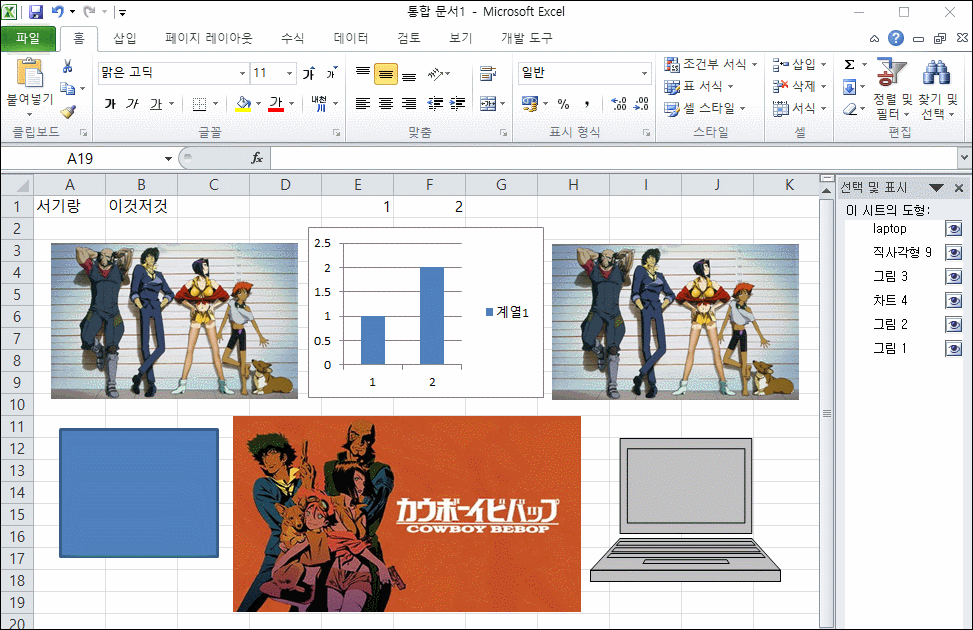The image size is (973, 630).
Task: Click the Cut scissors icon
Action: click(x=68, y=66)
